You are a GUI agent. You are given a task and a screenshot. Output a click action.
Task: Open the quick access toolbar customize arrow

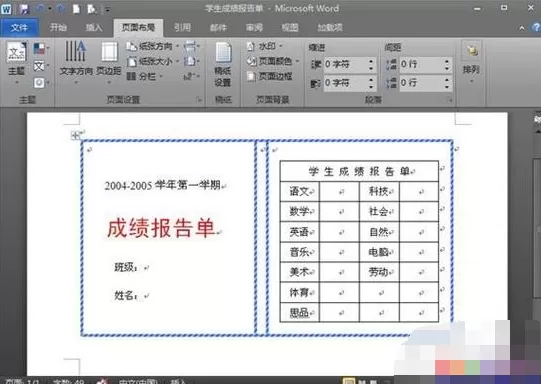pos(107,10)
